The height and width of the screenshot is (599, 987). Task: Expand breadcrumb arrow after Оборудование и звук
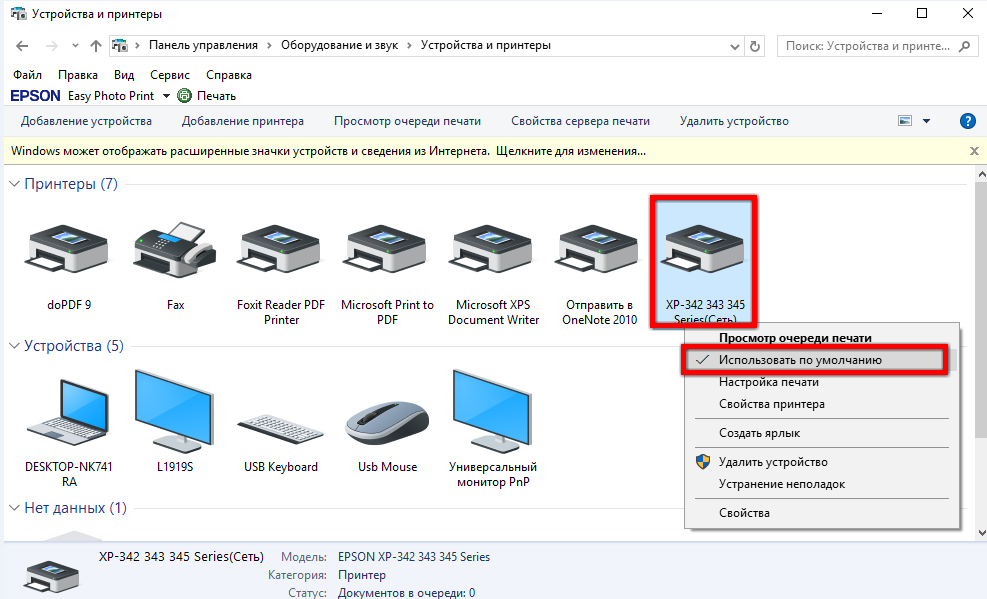(x=409, y=45)
